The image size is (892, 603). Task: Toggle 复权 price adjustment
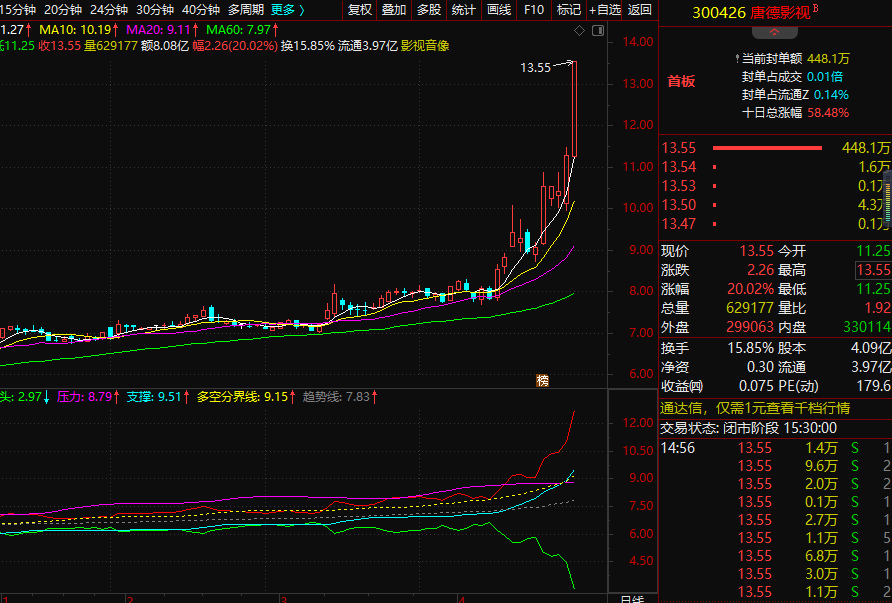click(360, 10)
